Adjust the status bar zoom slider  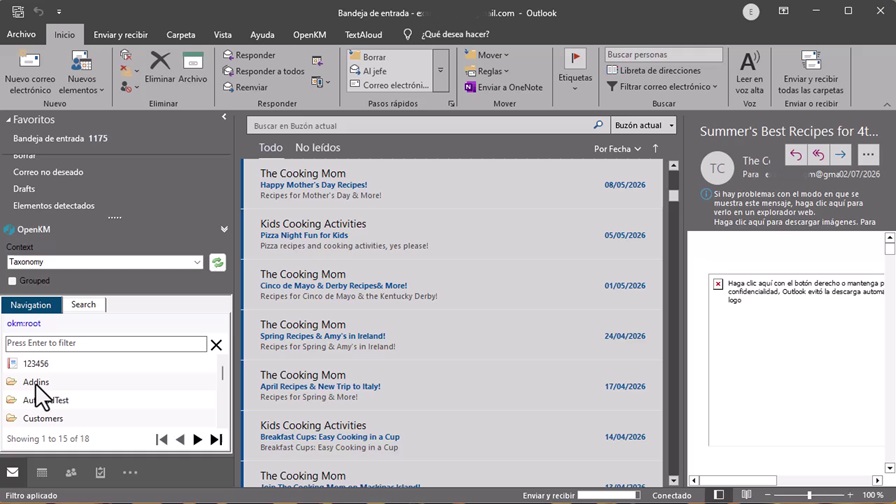(x=809, y=495)
